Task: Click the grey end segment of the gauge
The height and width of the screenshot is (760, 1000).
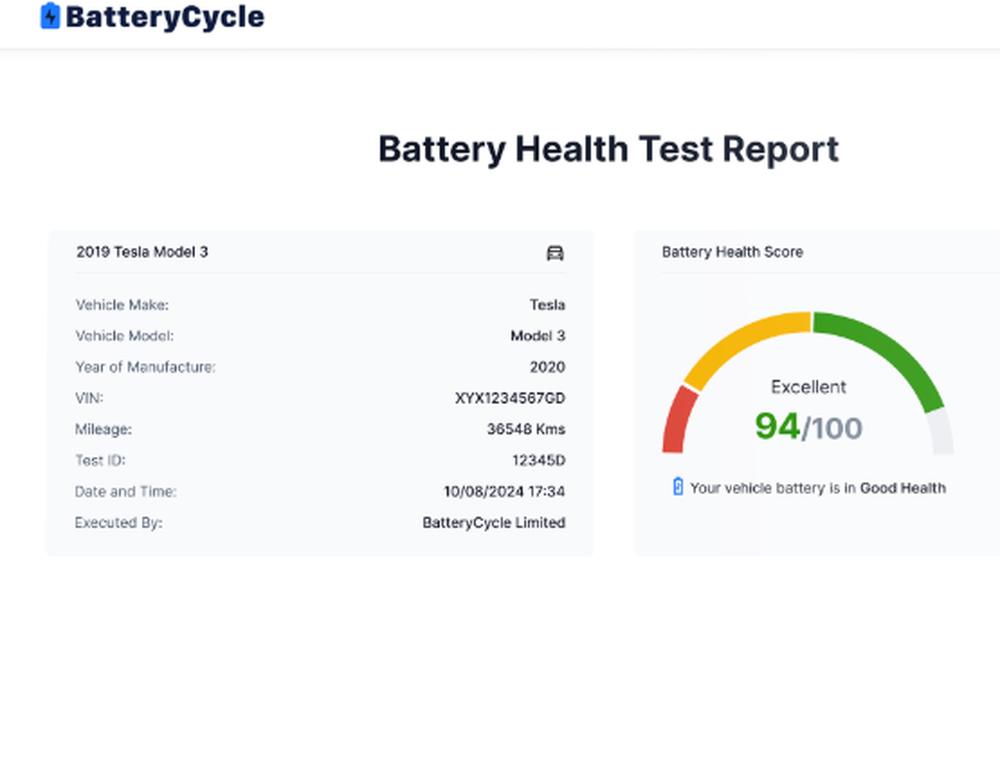Action: [x=940, y=432]
